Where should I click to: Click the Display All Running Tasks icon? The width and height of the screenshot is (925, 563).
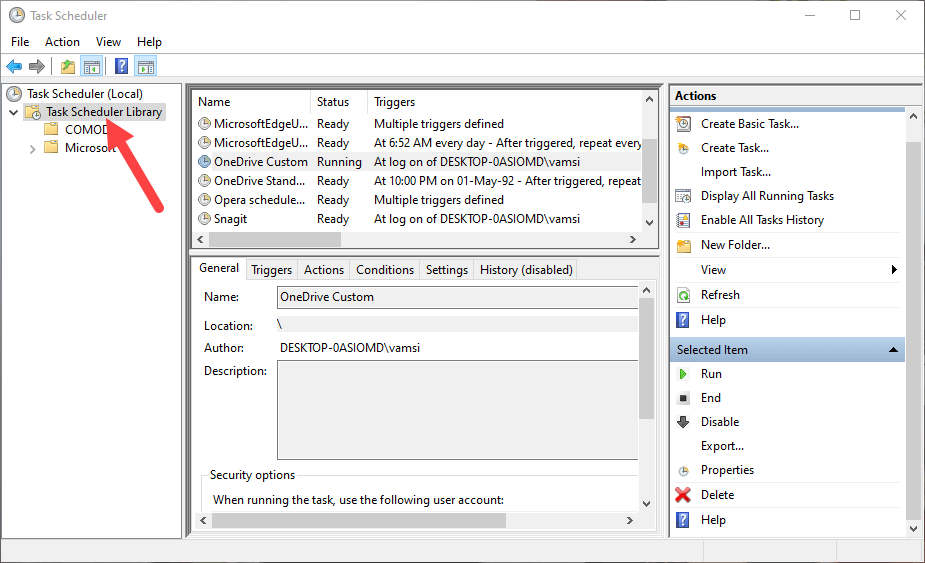[x=683, y=196]
